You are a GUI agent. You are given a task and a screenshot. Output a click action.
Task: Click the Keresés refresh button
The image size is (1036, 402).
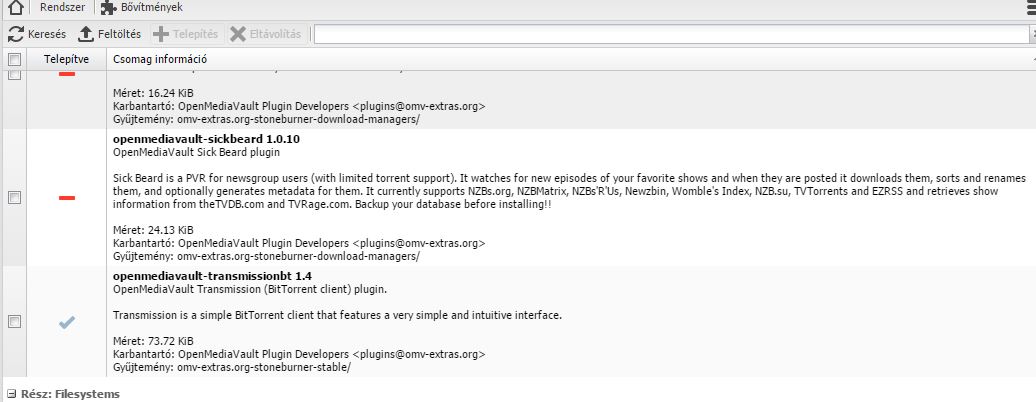(37, 34)
